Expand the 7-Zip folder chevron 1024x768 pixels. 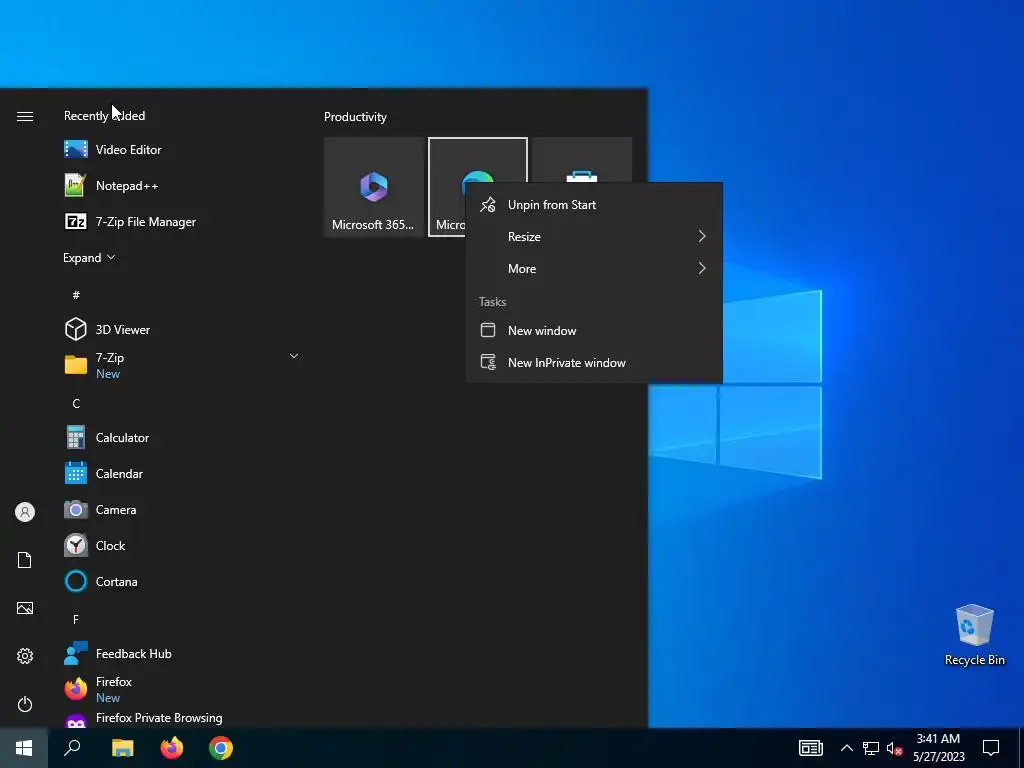[x=294, y=356]
